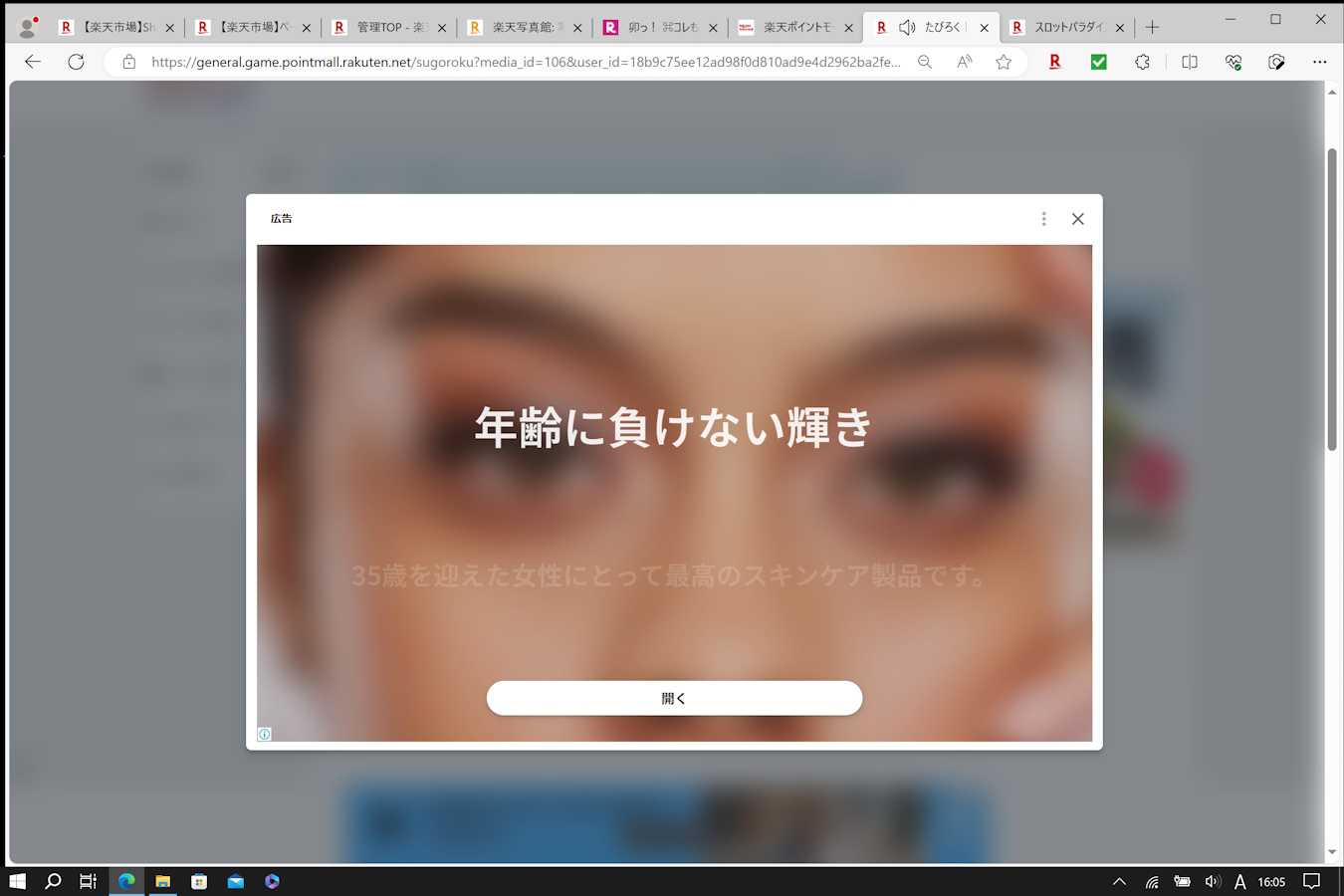Open the browser profile icon
The width and height of the screenshot is (1344, 896).
pos(28,27)
